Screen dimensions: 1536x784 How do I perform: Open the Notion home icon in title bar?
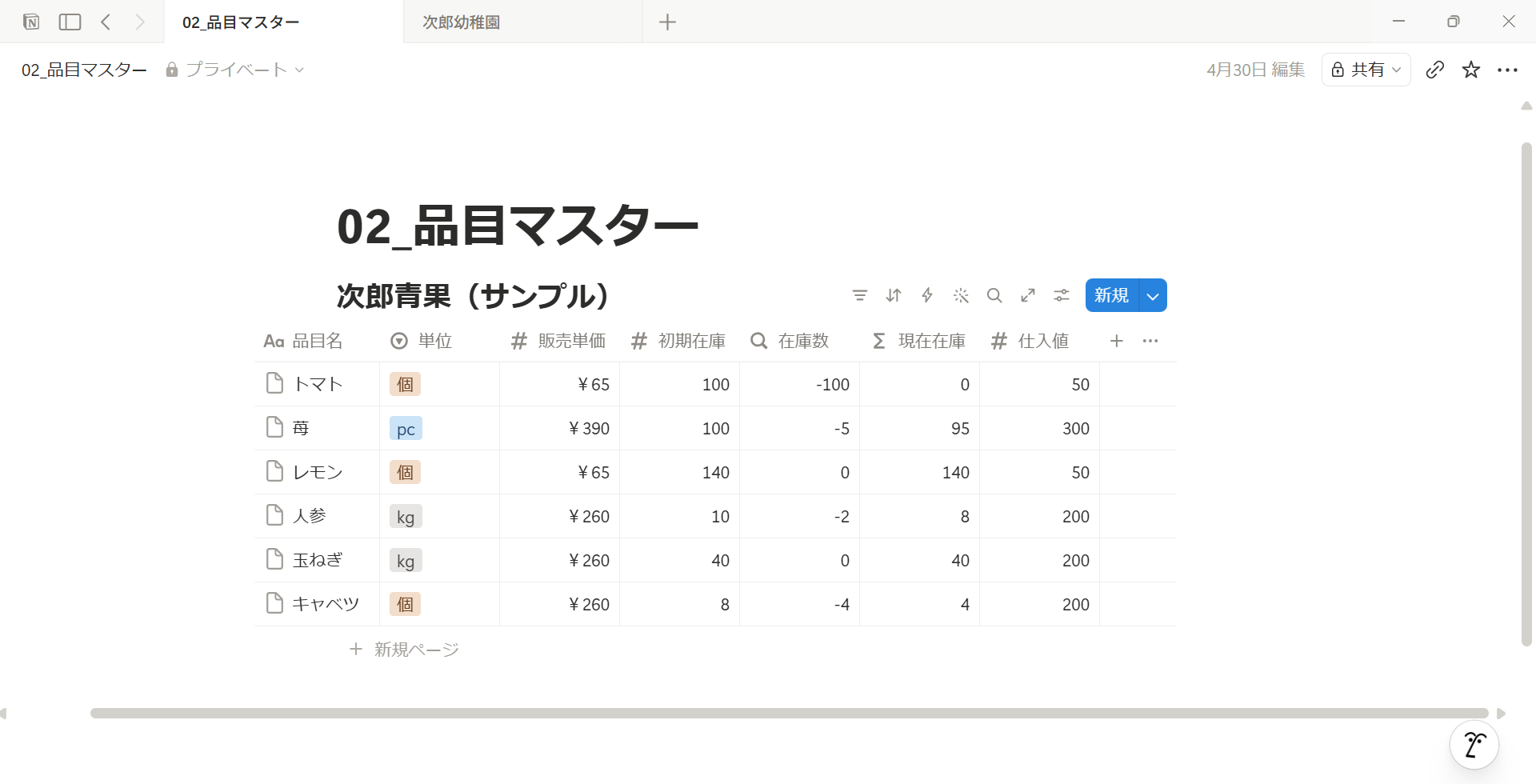click(x=31, y=22)
